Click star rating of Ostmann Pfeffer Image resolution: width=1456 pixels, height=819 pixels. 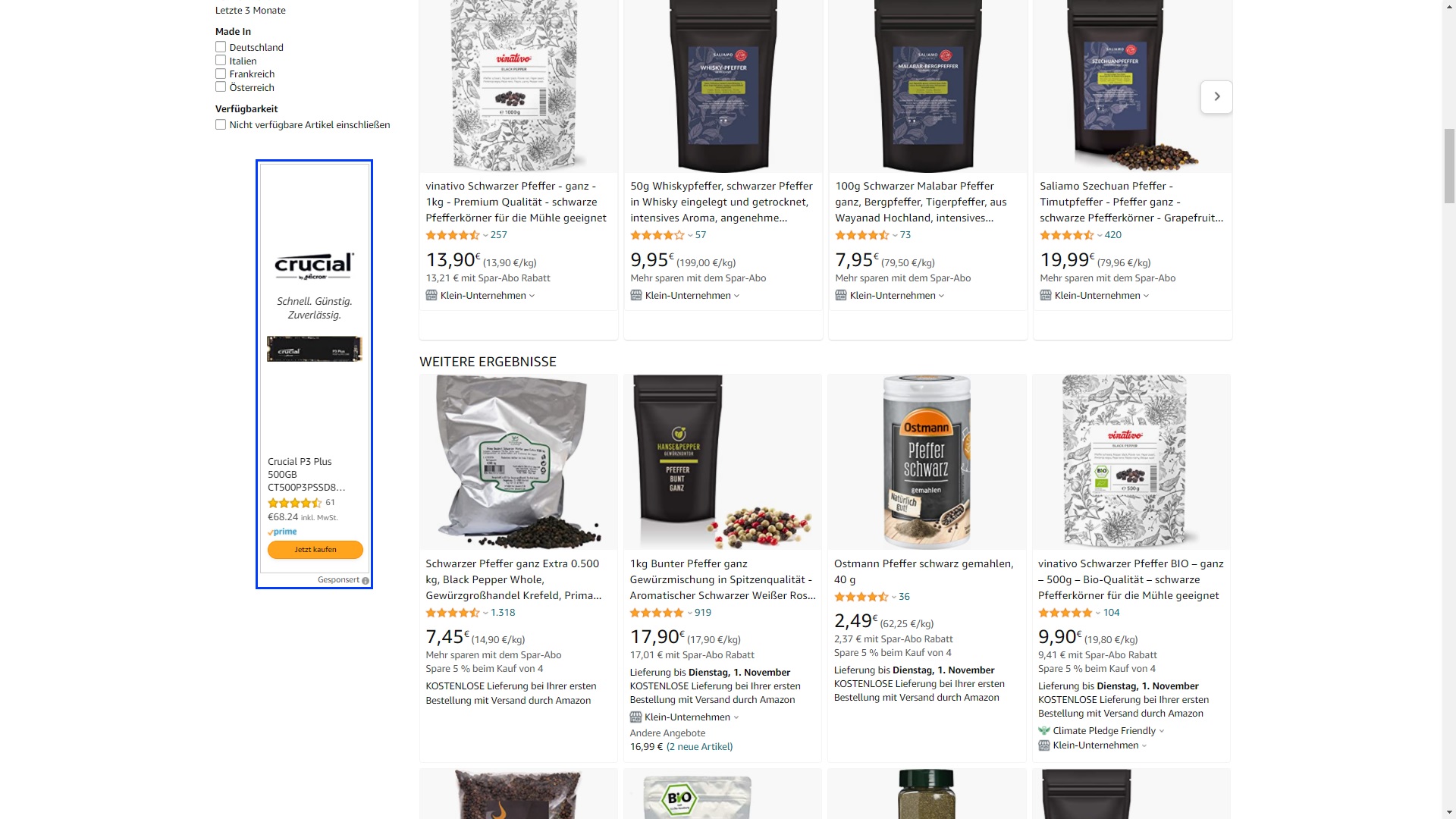pos(861,597)
